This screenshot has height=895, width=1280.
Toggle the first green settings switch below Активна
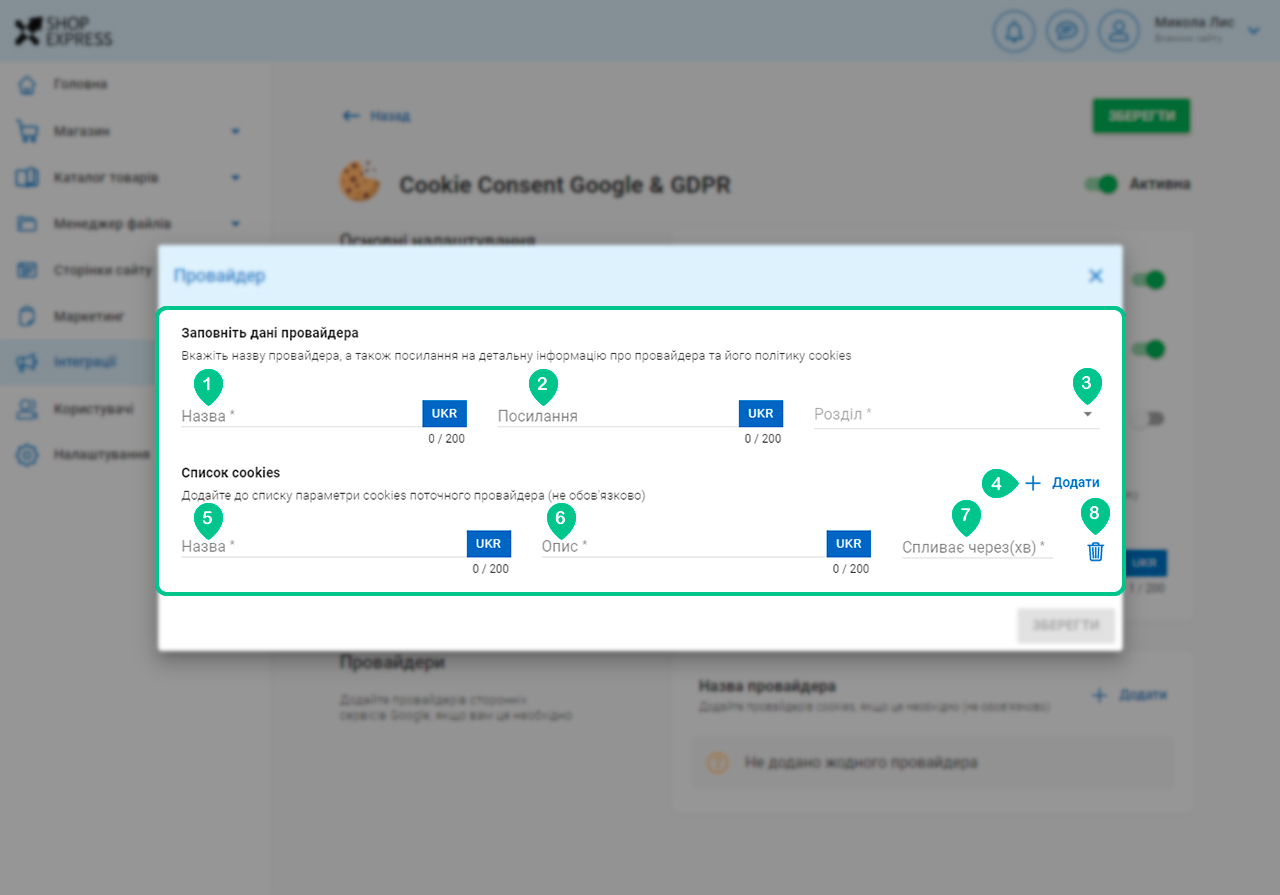1150,280
